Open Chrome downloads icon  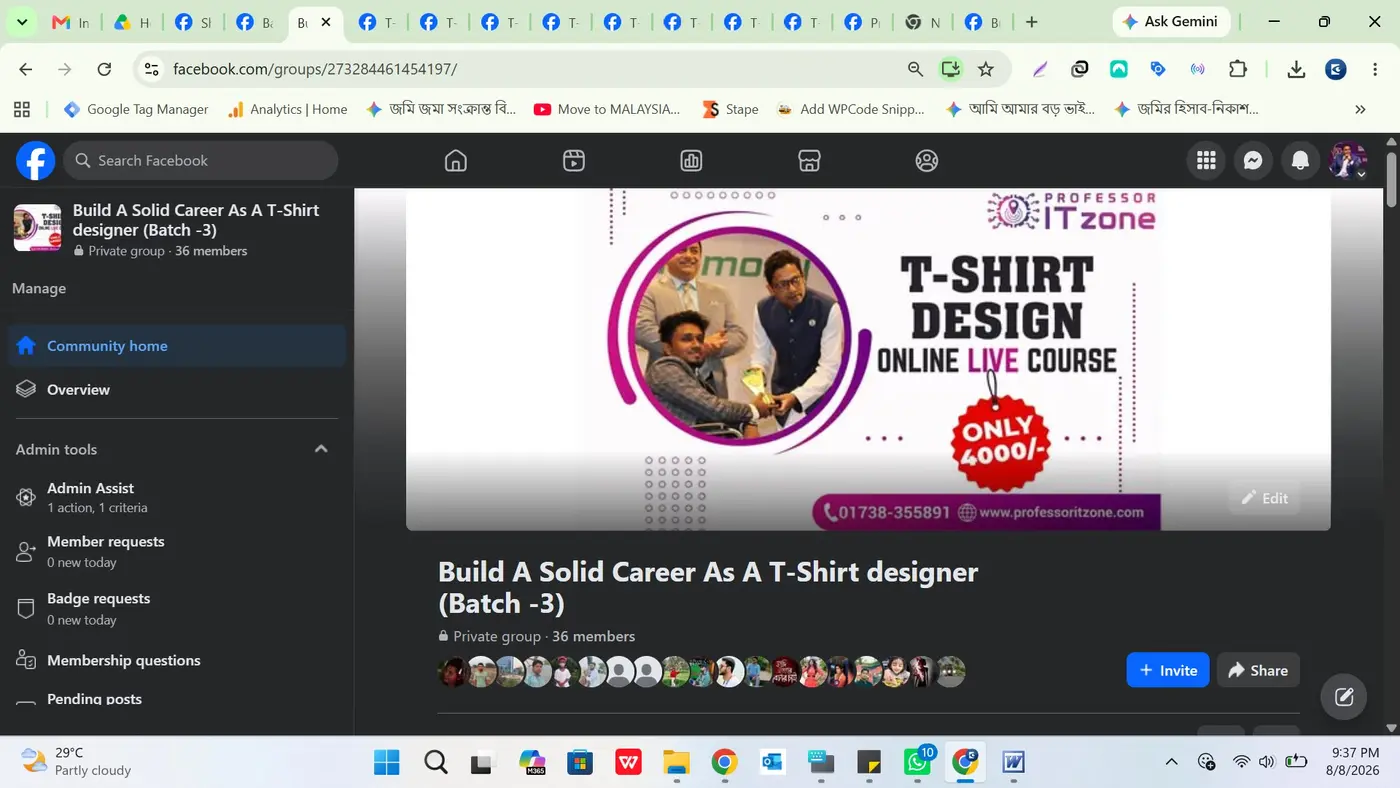(1296, 69)
